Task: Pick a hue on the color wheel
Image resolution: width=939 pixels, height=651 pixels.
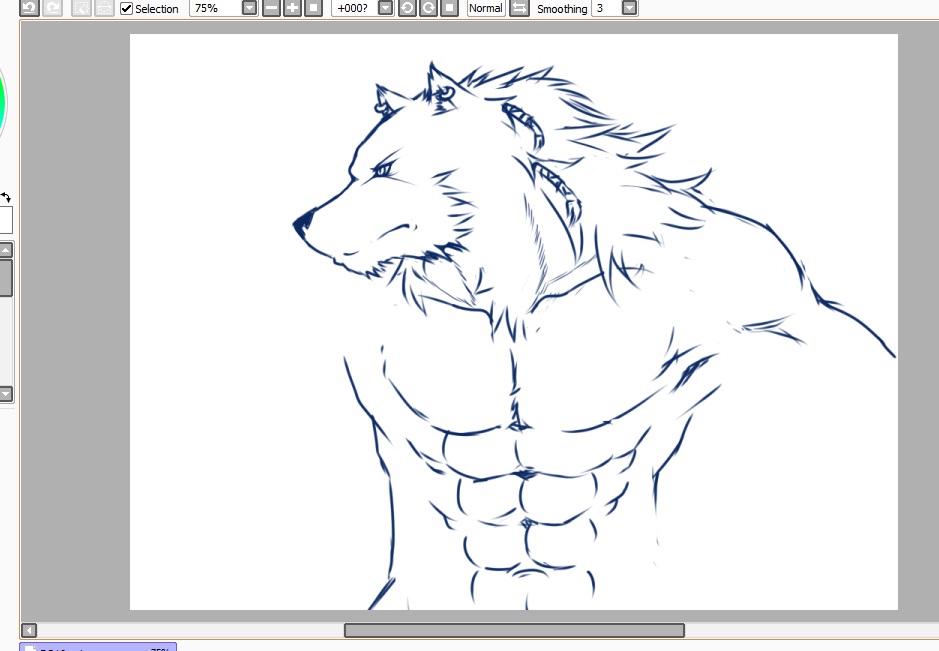Action: (3, 100)
